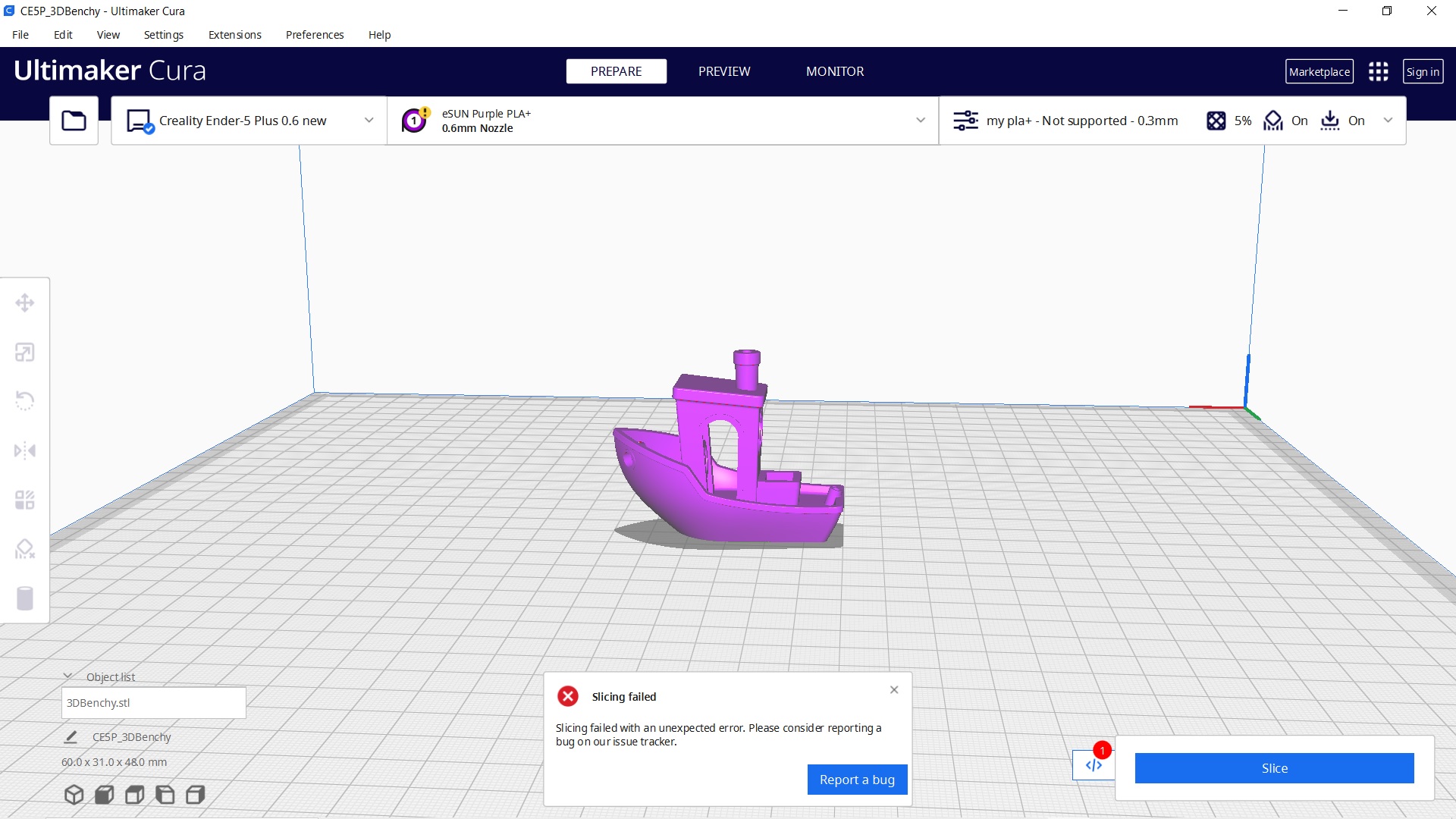The width and height of the screenshot is (1456, 819).
Task: Toggle the 5% infill setting
Action: click(1229, 121)
